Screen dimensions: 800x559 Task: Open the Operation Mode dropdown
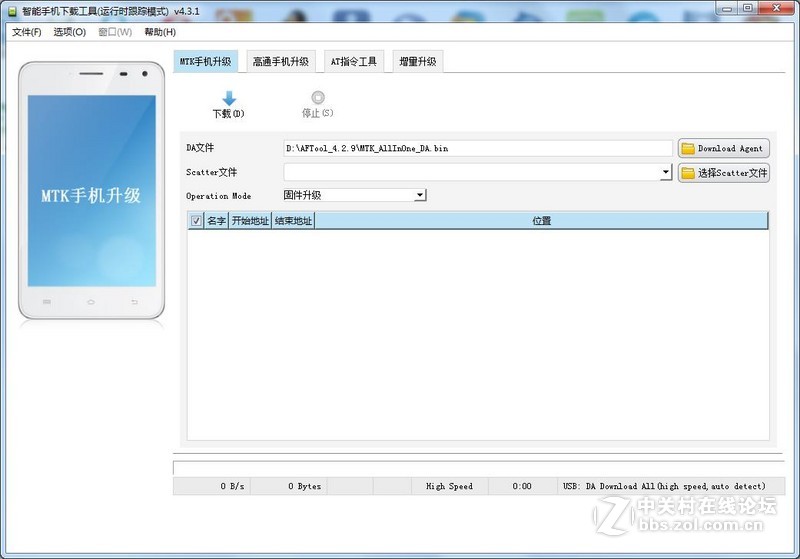click(x=355, y=195)
